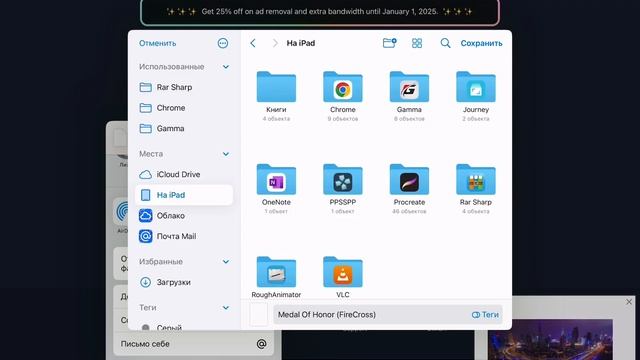Click the city skyline ad image
This screenshot has width=640, height=360.
pyautogui.click(x=551, y=340)
